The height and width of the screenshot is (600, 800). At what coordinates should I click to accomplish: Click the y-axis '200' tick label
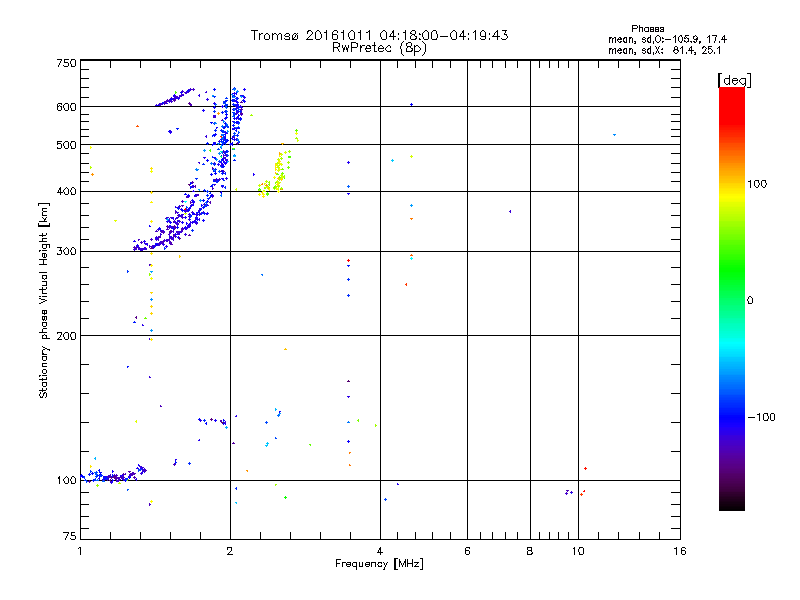66,336
